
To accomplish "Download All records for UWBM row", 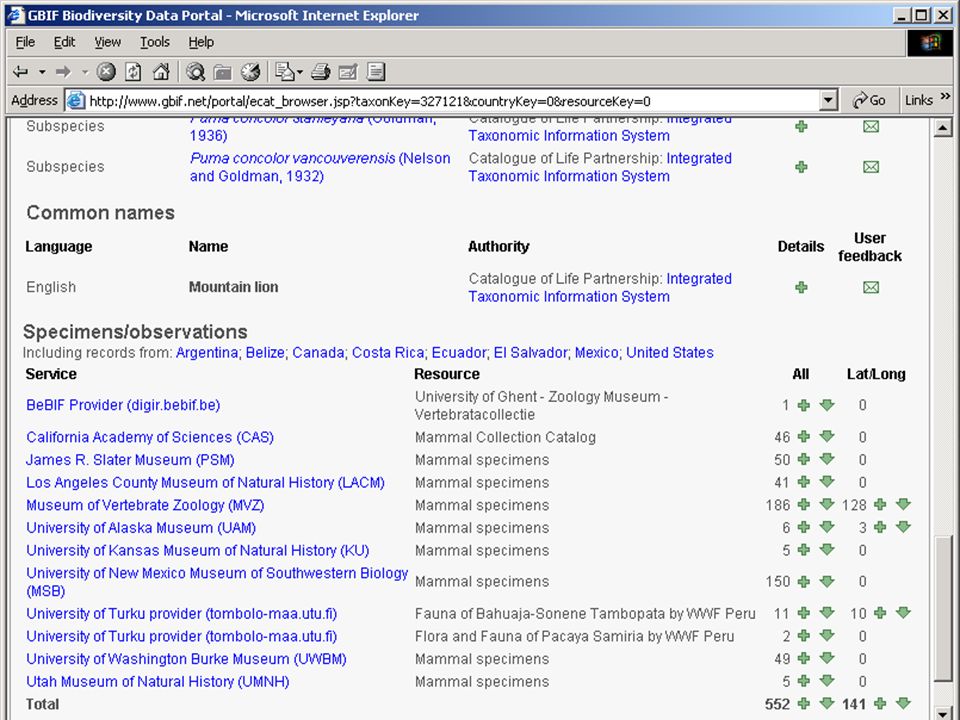I will click(x=827, y=658).
